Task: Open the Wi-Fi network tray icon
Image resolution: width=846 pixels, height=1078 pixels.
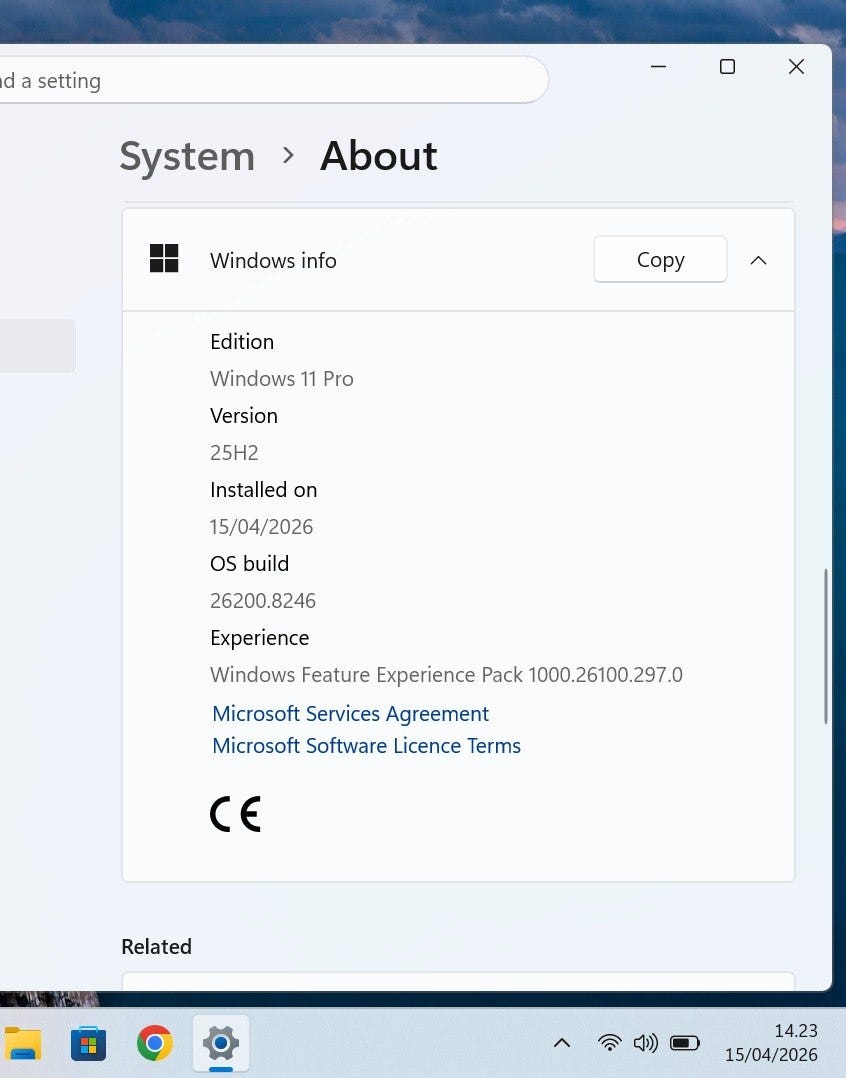Action: [x=609, y=1043]
